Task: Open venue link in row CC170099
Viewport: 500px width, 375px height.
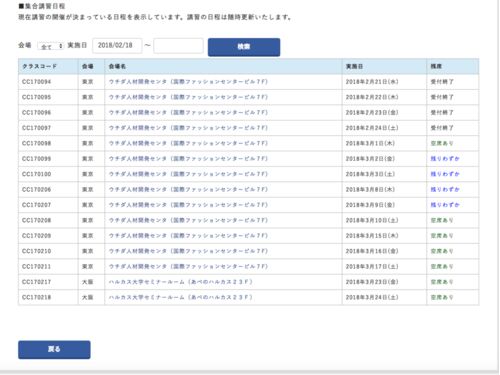Action: point(188,158)
